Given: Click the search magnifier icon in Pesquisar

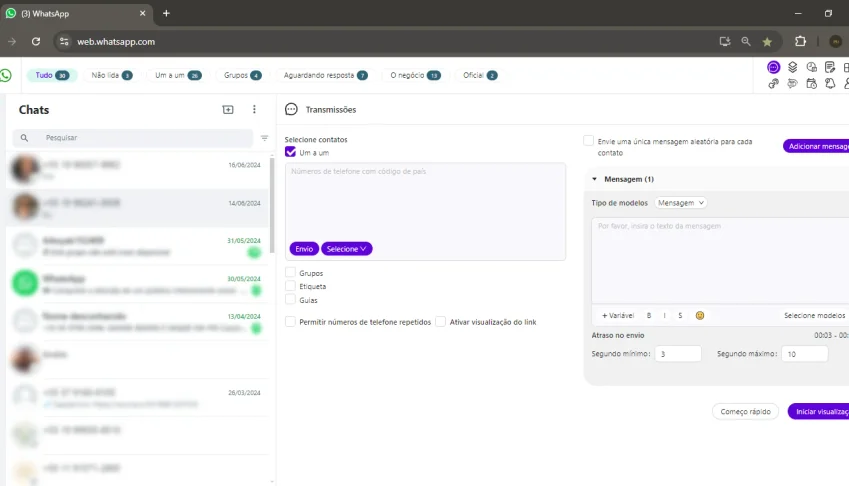Looking at the screenshot, I should pyautogui.click(x=24, y=138).
